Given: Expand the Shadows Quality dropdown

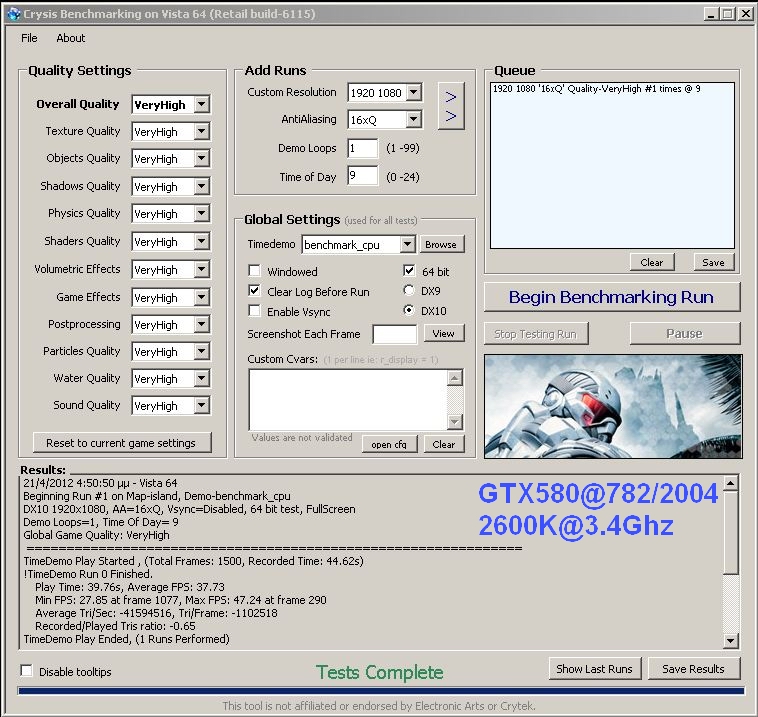Looking at the screenshot, I should [x=202, y=186].
